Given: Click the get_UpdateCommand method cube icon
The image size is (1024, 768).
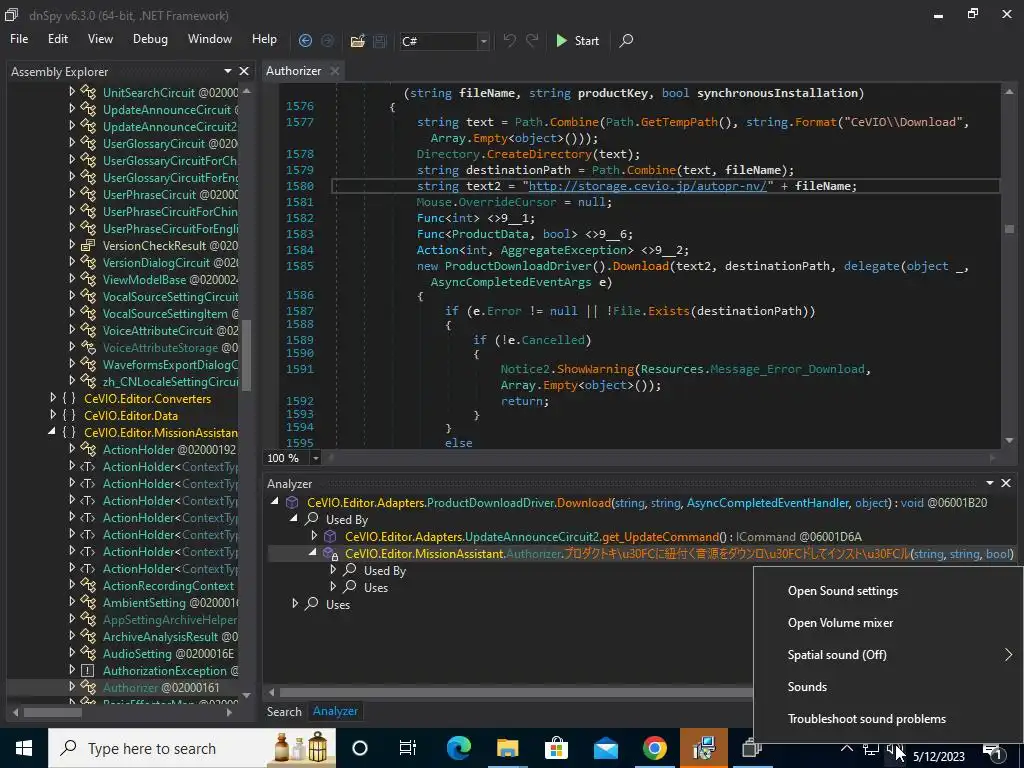Looking at the screenshot, I should pos(330,536).
